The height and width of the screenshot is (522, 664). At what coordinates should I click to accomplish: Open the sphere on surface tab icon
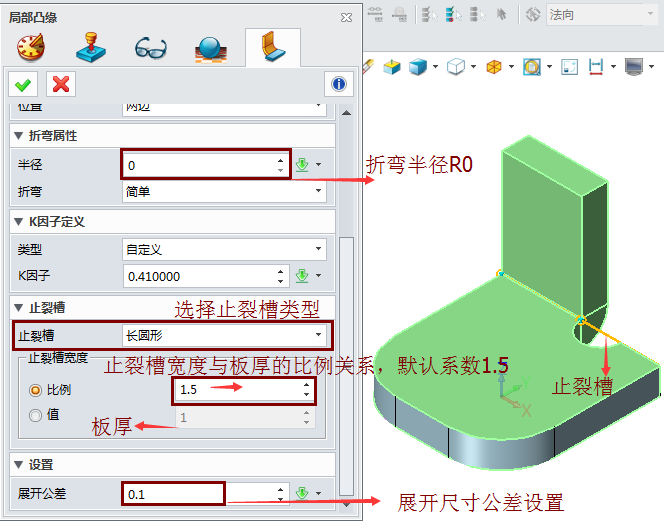pyautogui.click(x=211, y=50)
